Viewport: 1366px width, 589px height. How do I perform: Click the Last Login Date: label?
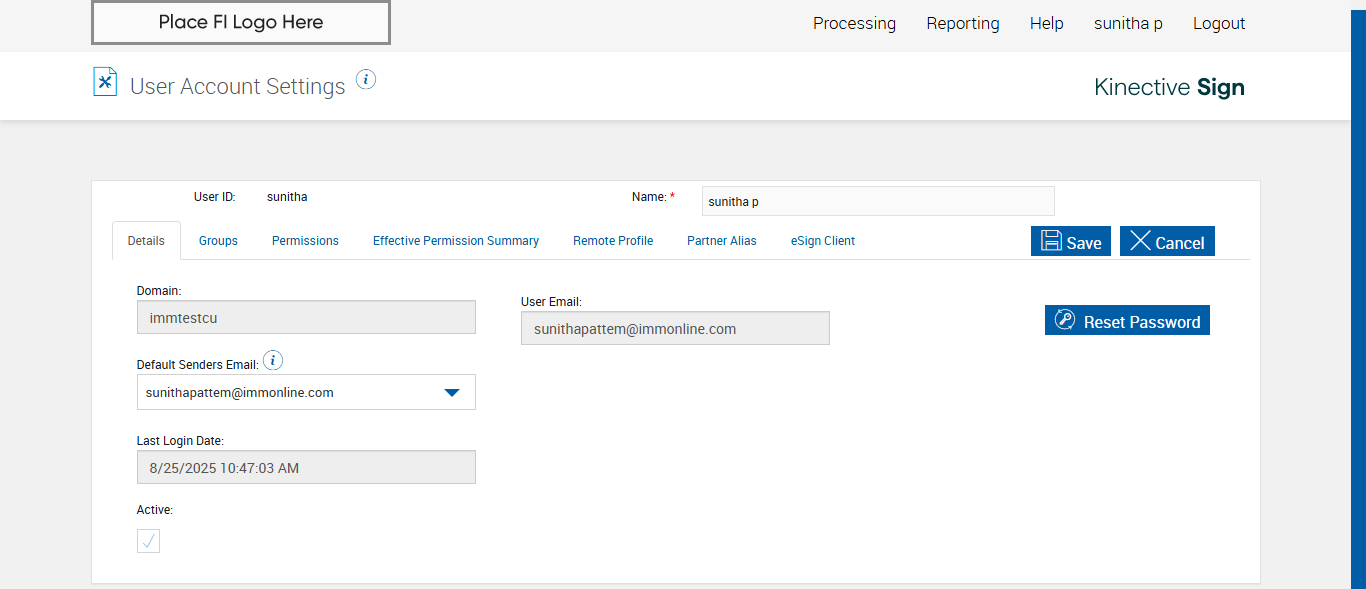tap(180, 440)
